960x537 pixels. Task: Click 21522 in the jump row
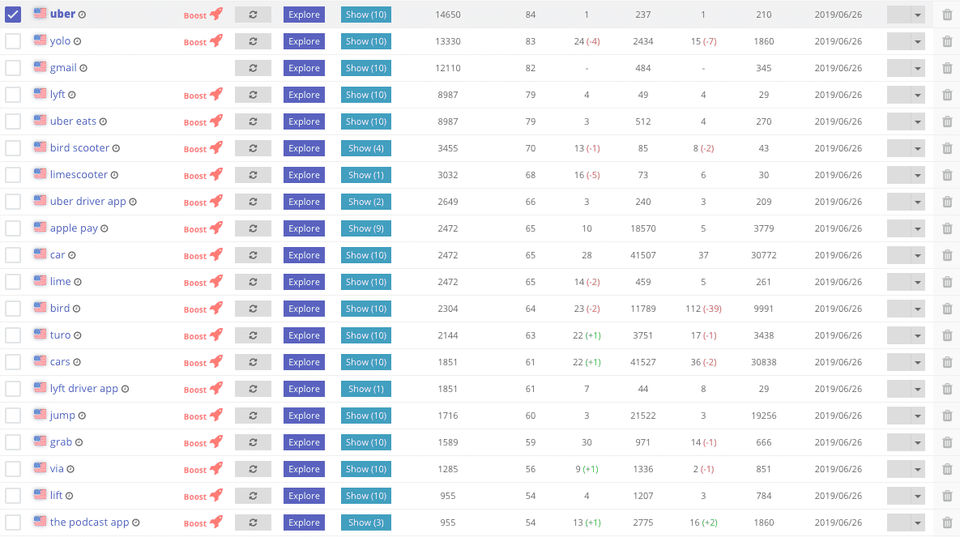[x=643, y=416]
